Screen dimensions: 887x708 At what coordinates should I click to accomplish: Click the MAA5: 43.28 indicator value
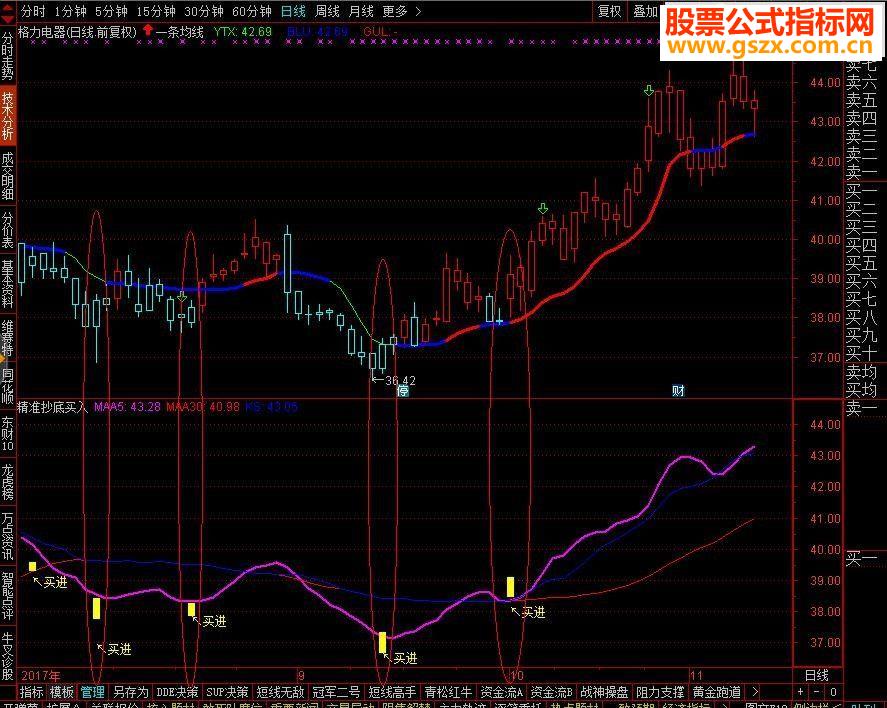coord(127,407)
